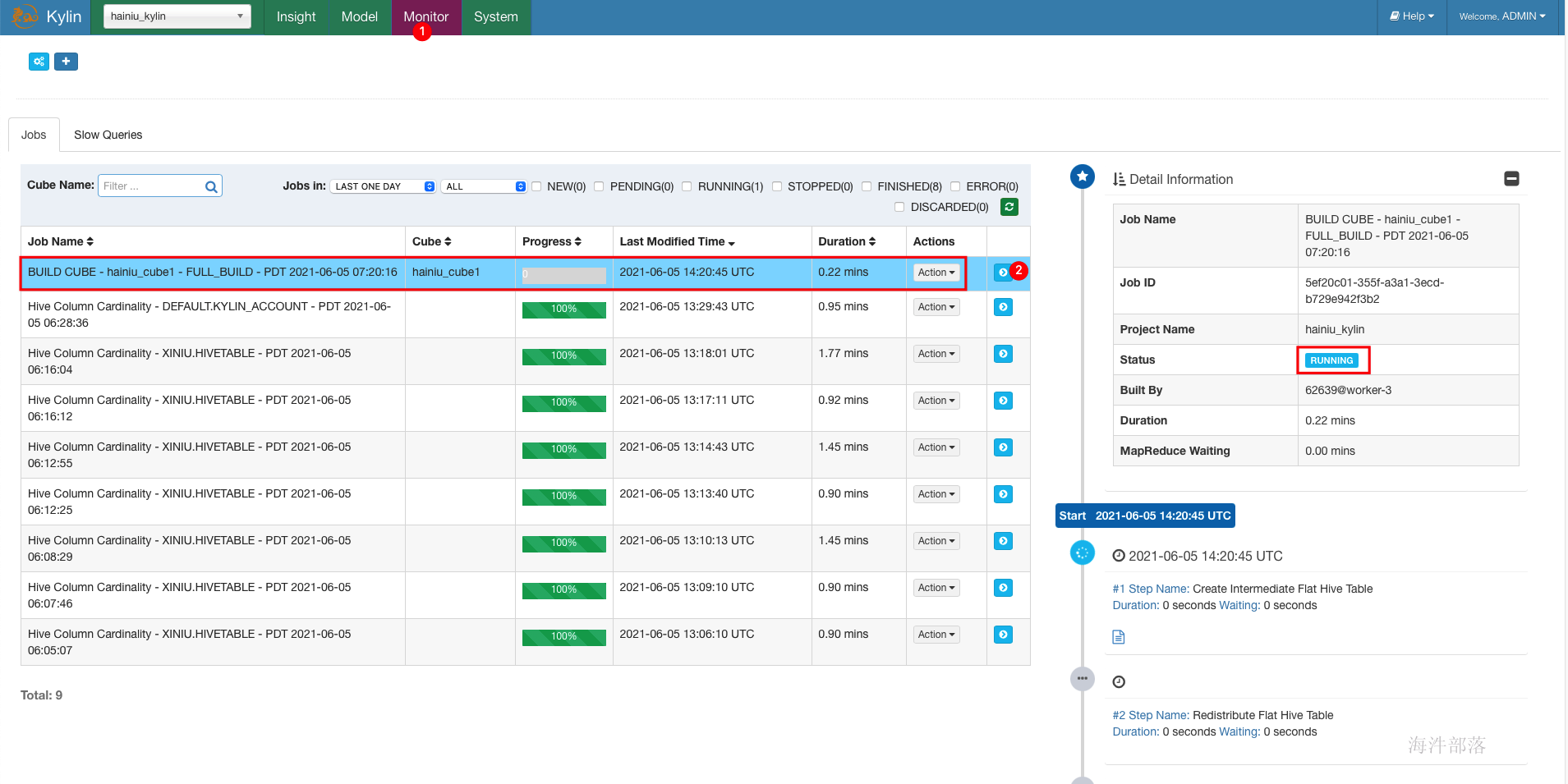Open the hainiu_kylin project dropdown

[x=177, y=16]
